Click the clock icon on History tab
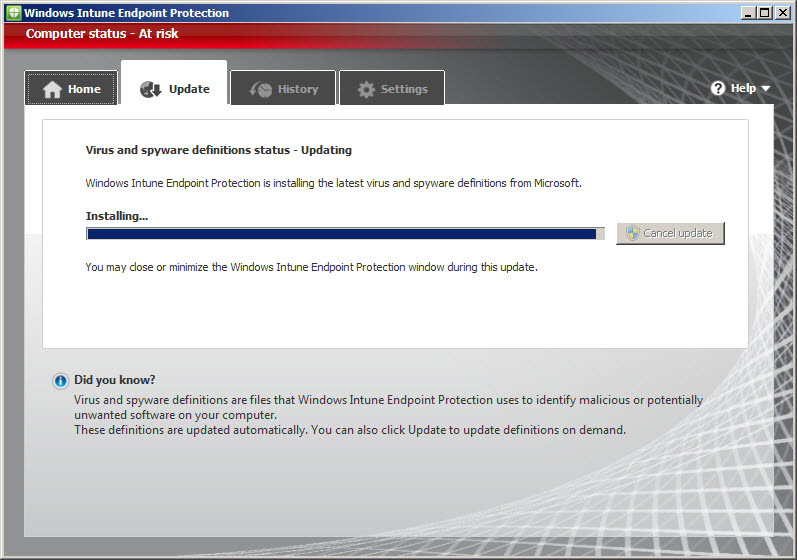Screen dimensions: 797x560 (x=261, y=89)
